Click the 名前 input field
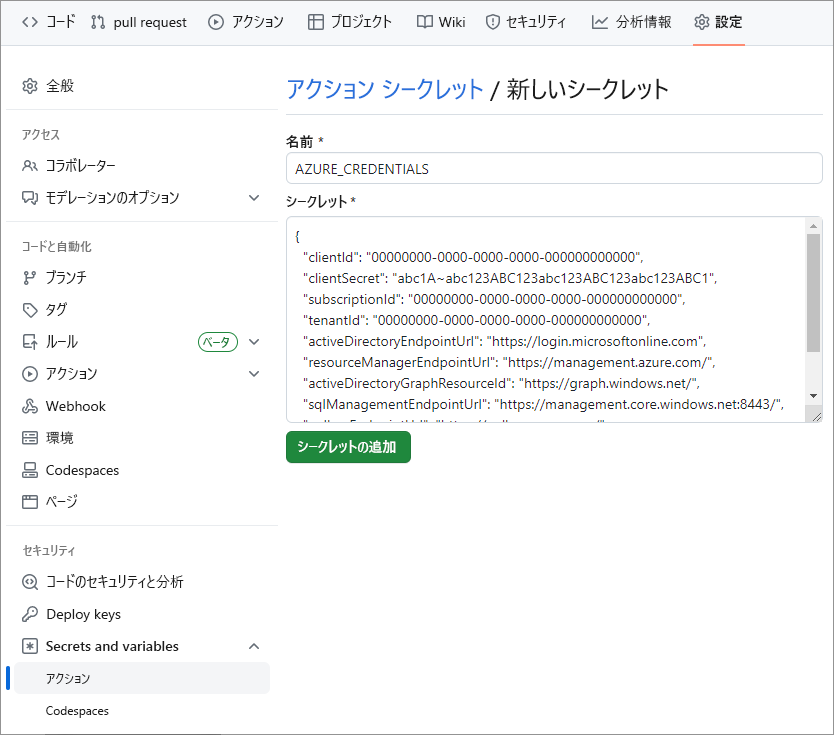Image resolution: width=834 pixels, height=735 pixels. tap(554, 169)
